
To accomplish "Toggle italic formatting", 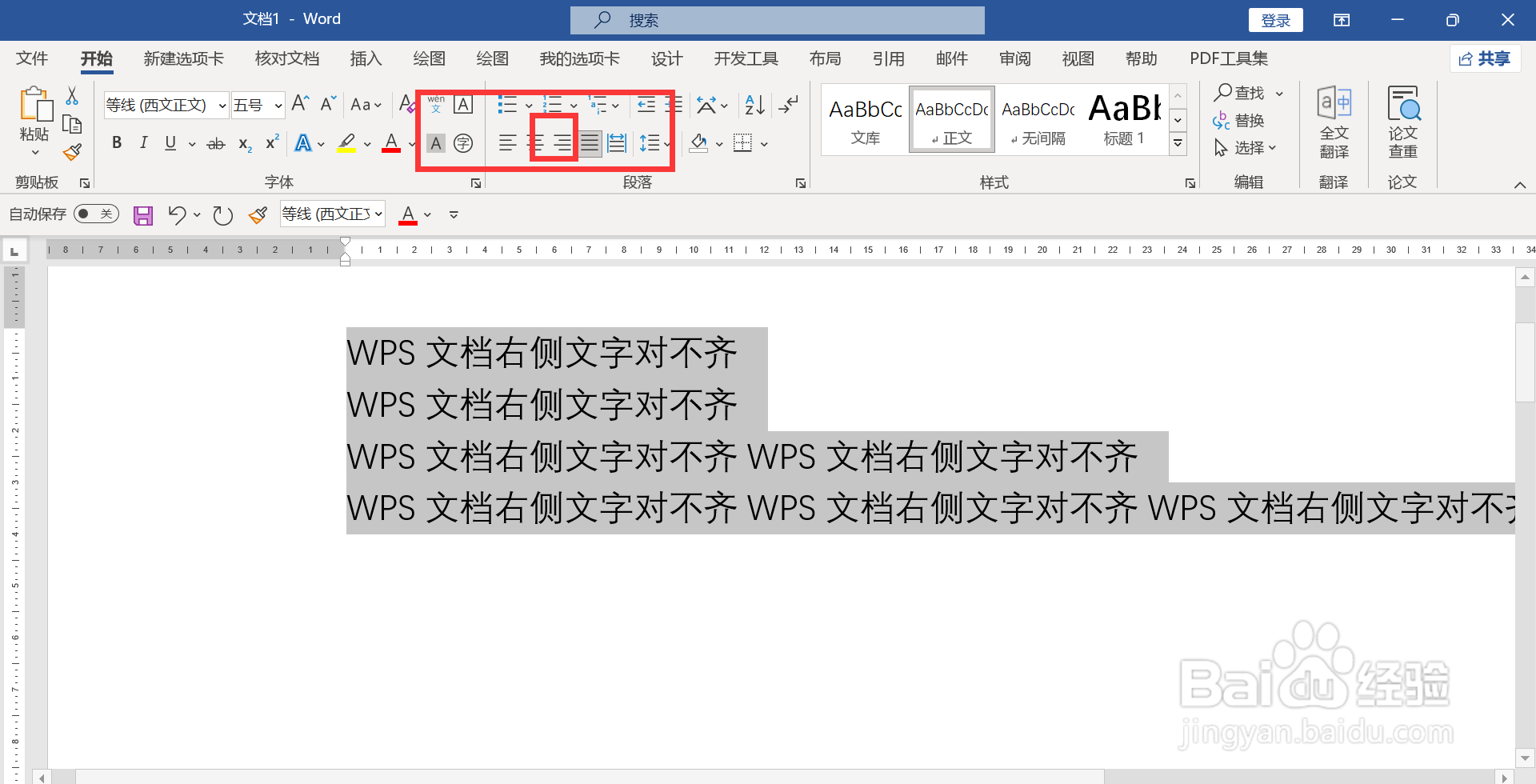I will tap(143, 143).
